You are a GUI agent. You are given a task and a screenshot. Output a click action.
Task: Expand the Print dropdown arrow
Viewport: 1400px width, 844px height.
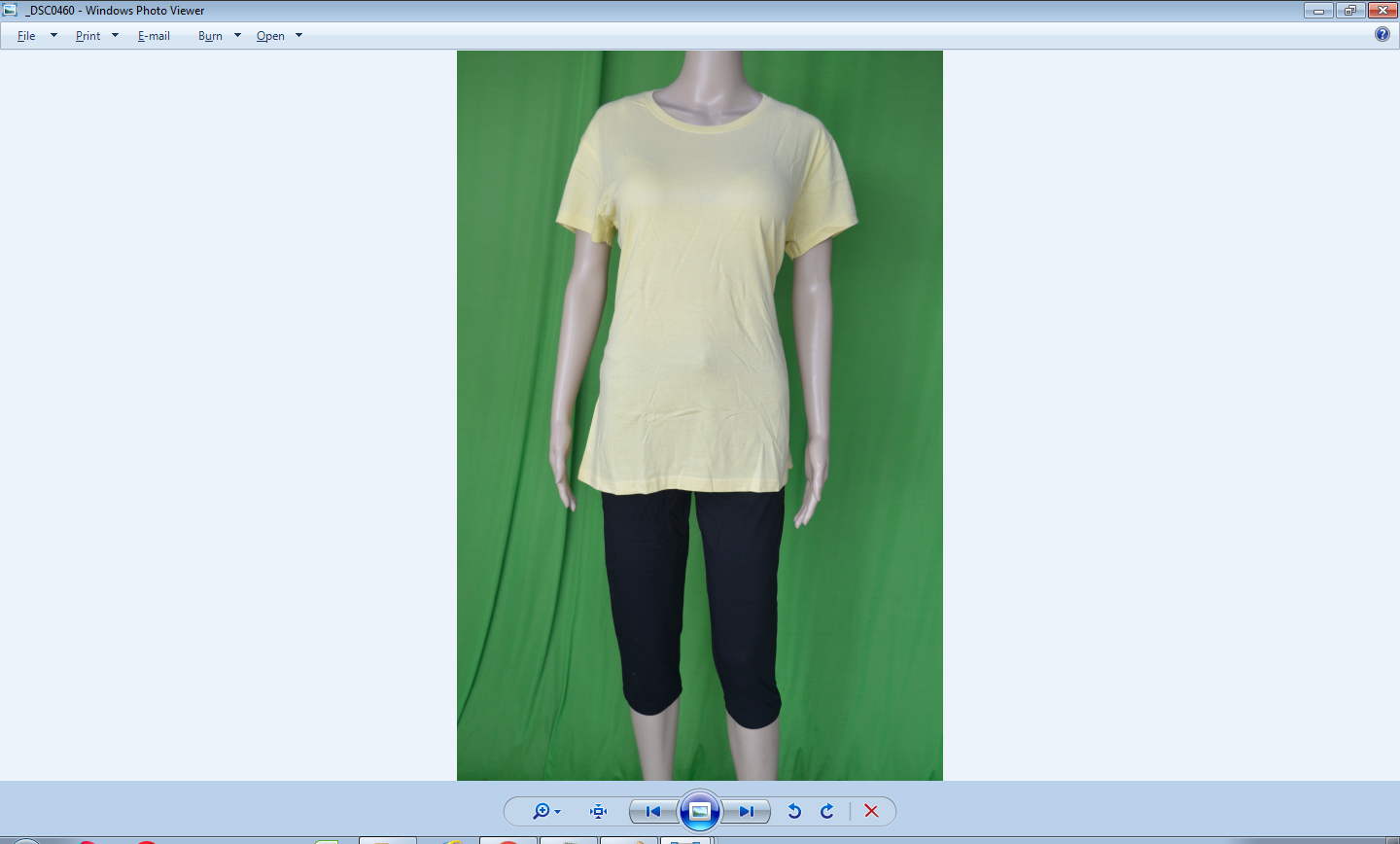pyautogui.click(x=115, y=36)
